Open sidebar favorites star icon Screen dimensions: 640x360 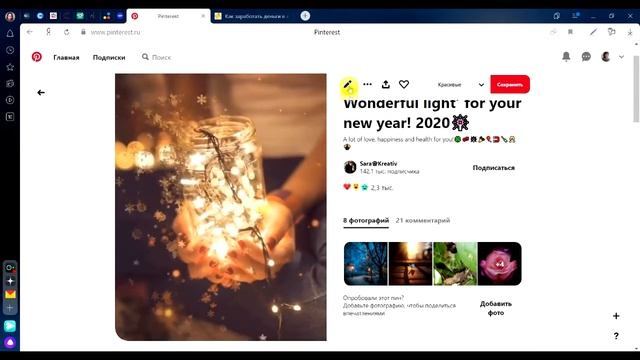click(x=10, y=67)
